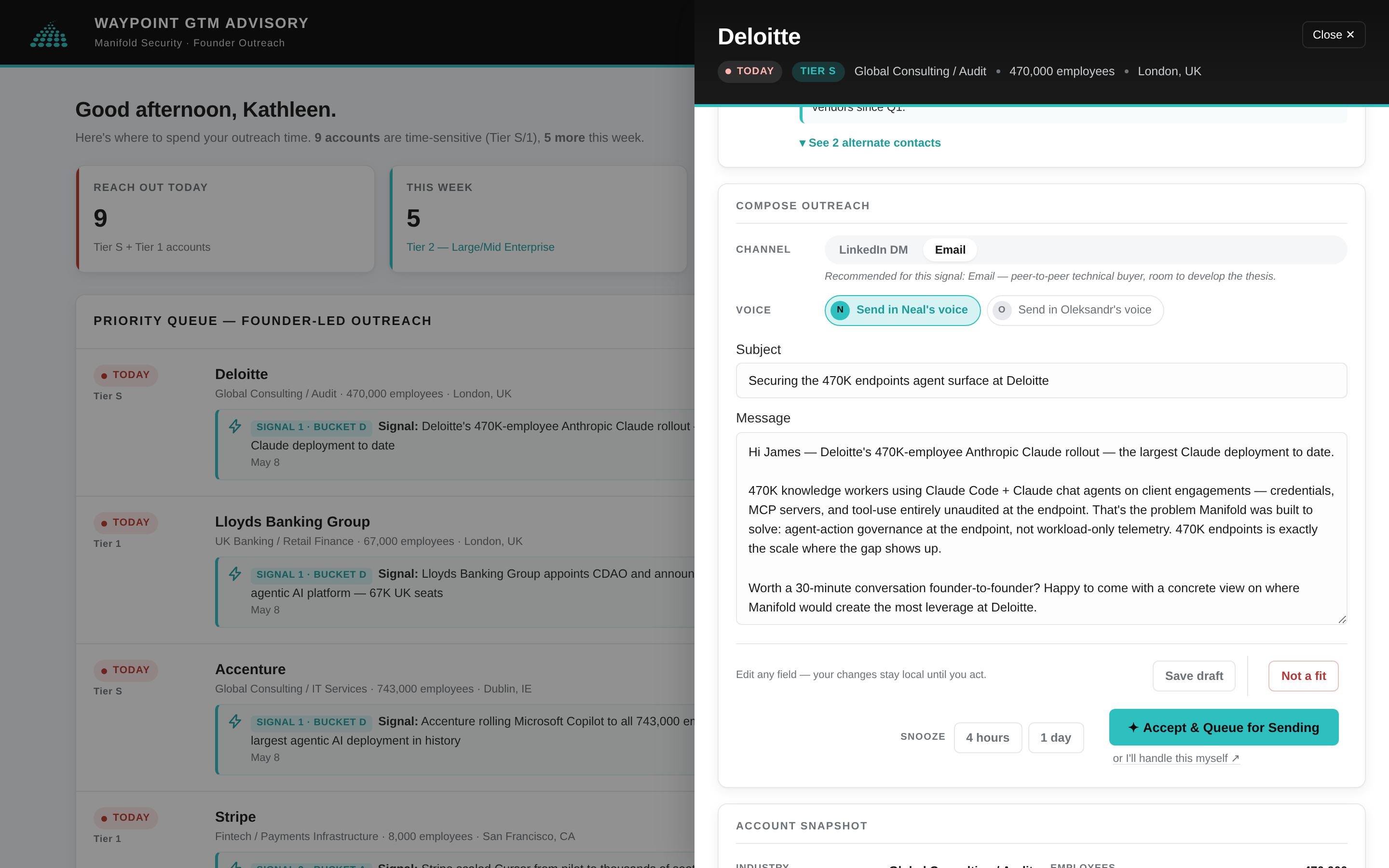The width and height of the screenshot is (1389, 868).
Task: Accept & Queue for Sending
Action: tap(1224, 727)
